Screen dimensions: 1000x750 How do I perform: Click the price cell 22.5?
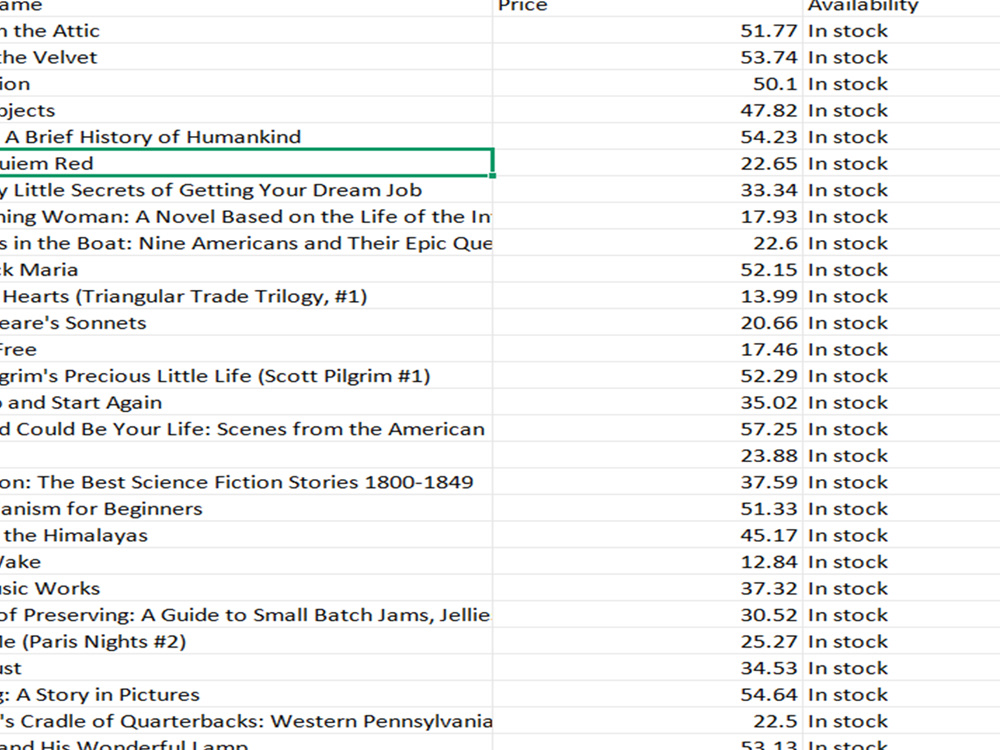tap(647, 721)
